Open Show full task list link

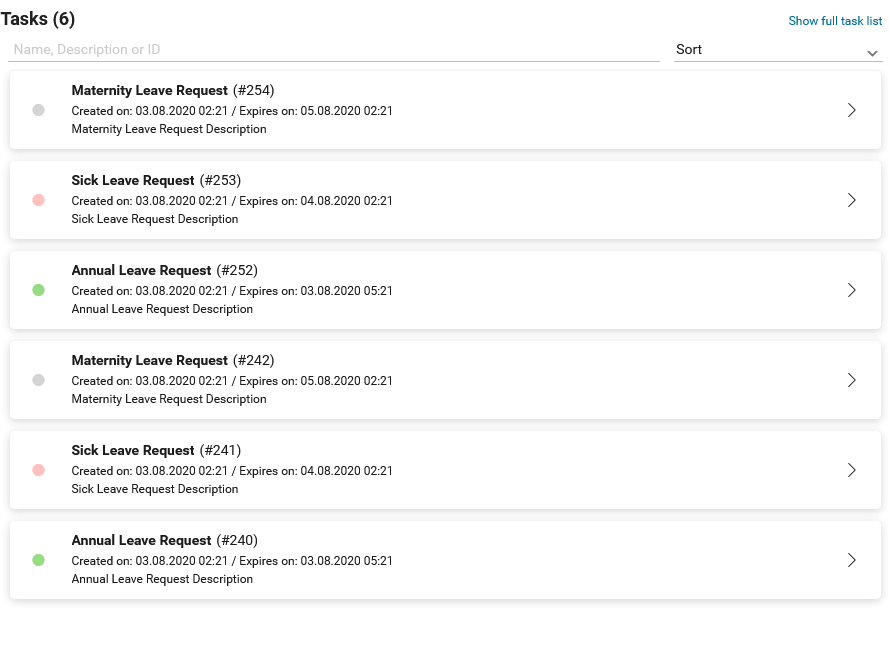(835, 21)
